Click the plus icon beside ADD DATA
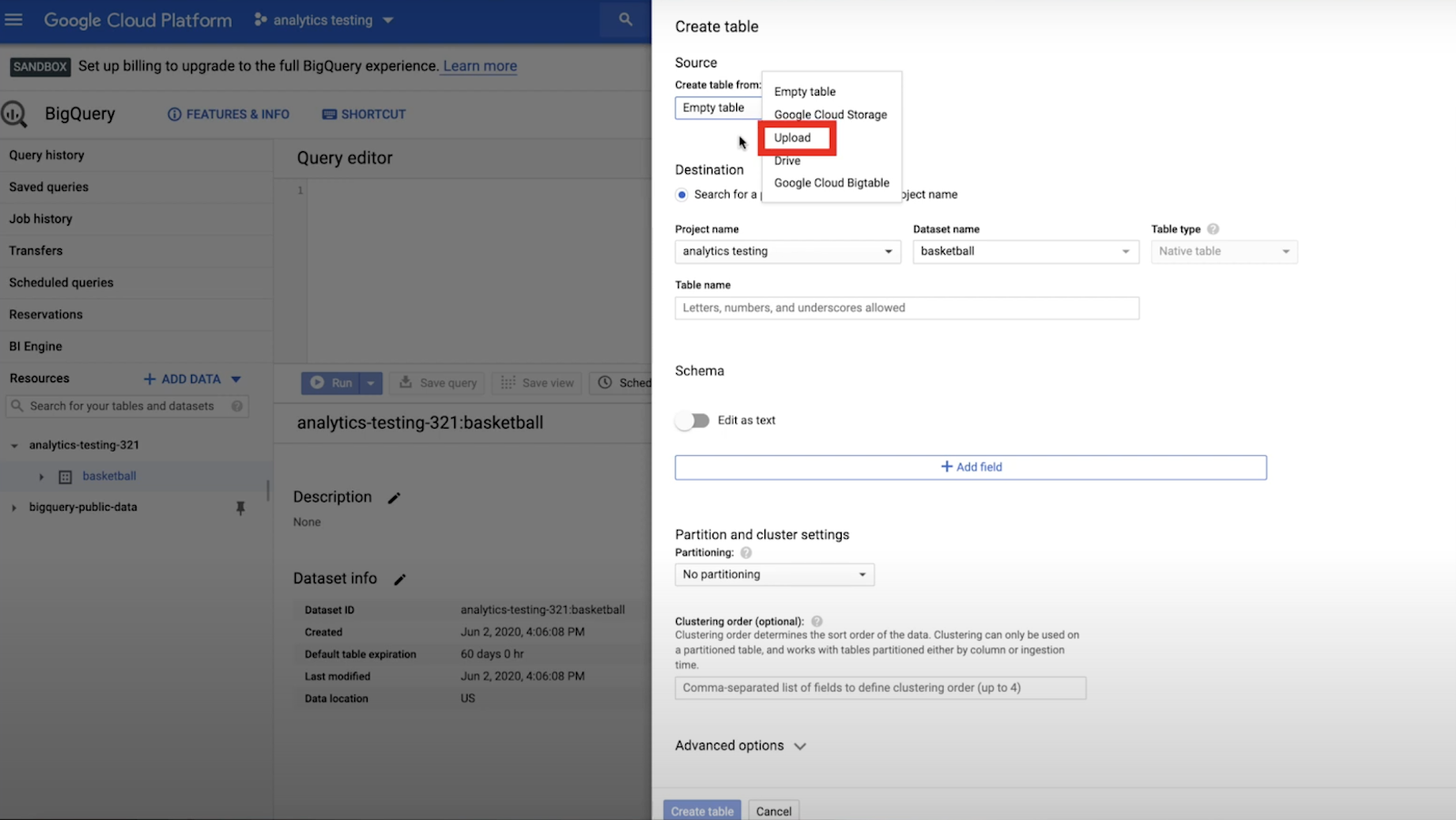The width and height of the screenshot is (1456, 820). click(x=150, y=379)
